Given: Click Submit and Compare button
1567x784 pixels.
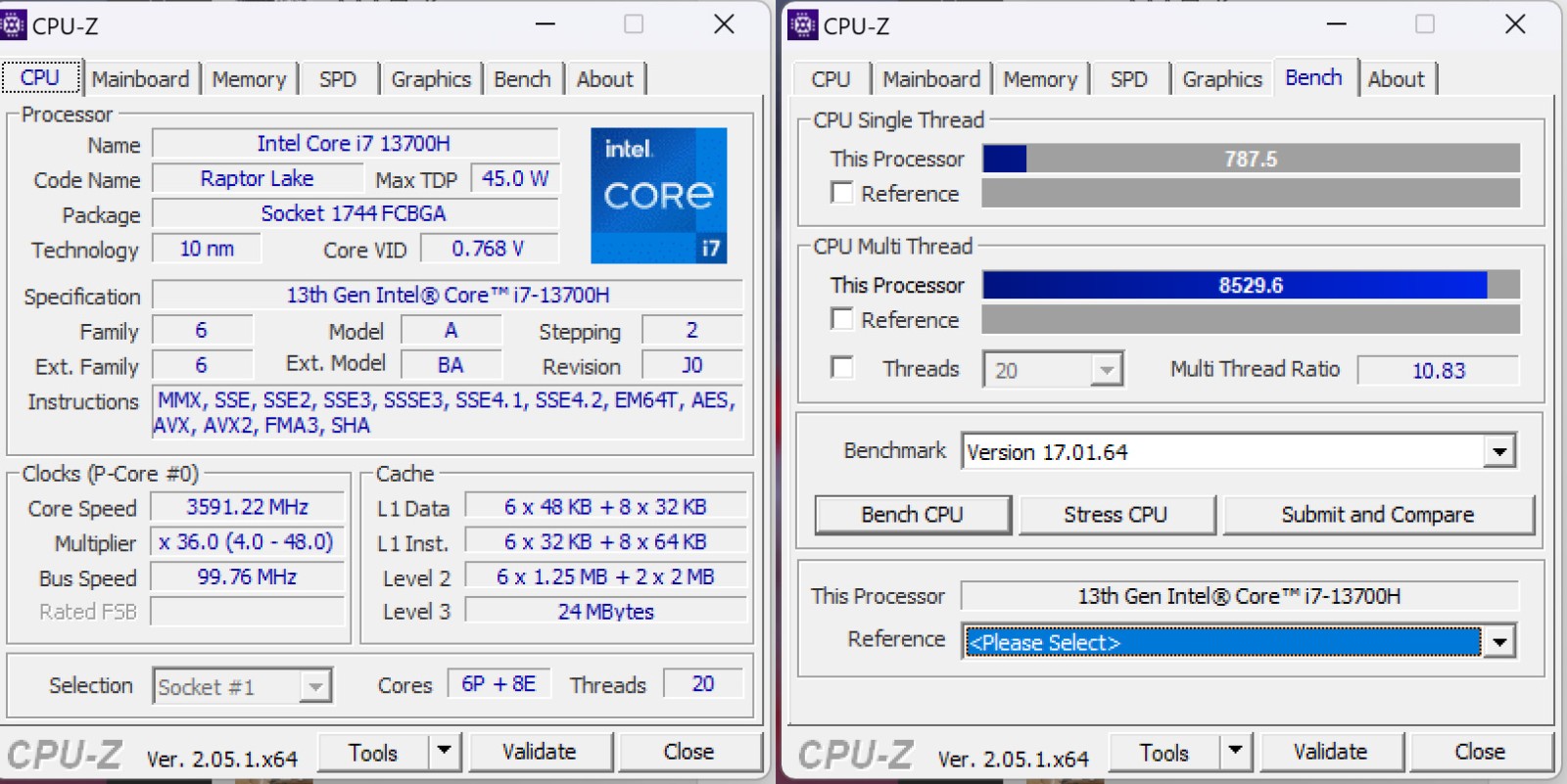Looking at the screenshot, I should 1378,514.
